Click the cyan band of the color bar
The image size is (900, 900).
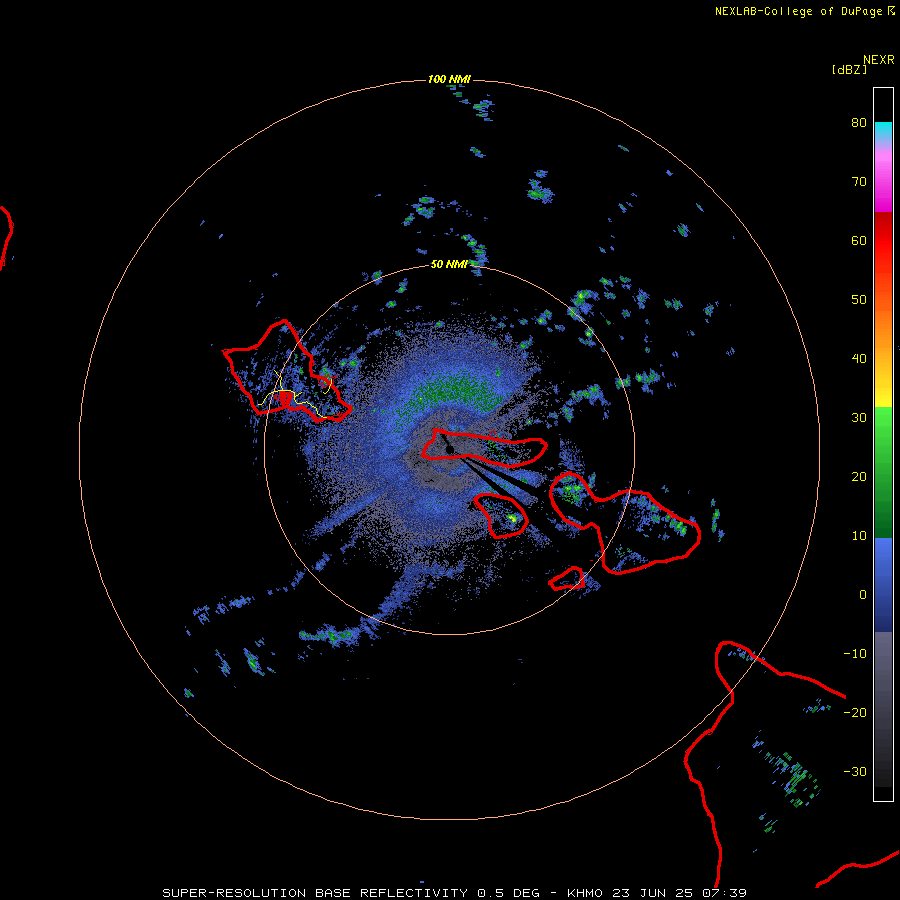tap(883, 131)
